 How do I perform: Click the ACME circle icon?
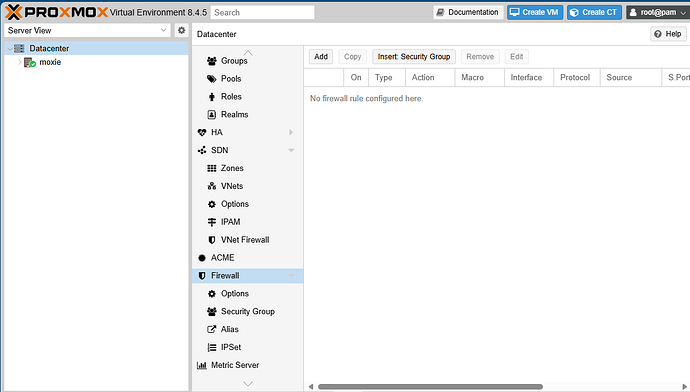tap(202, 258)
